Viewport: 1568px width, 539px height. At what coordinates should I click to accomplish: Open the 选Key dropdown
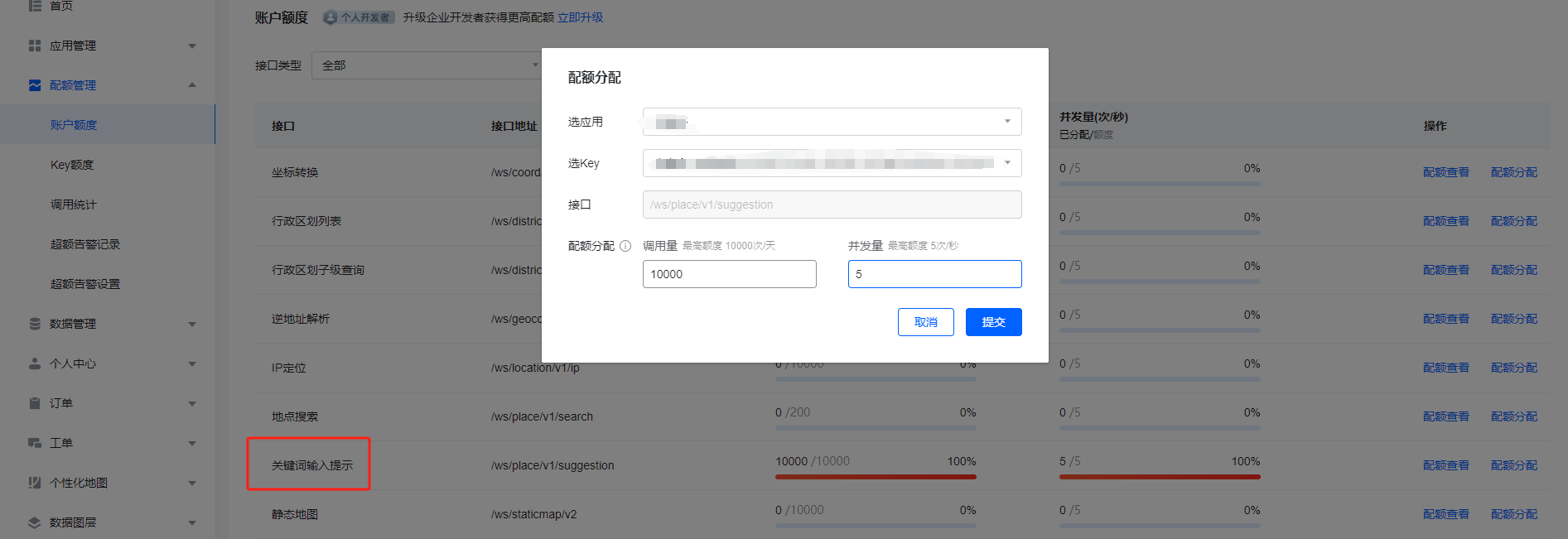(x=832, y=163)
